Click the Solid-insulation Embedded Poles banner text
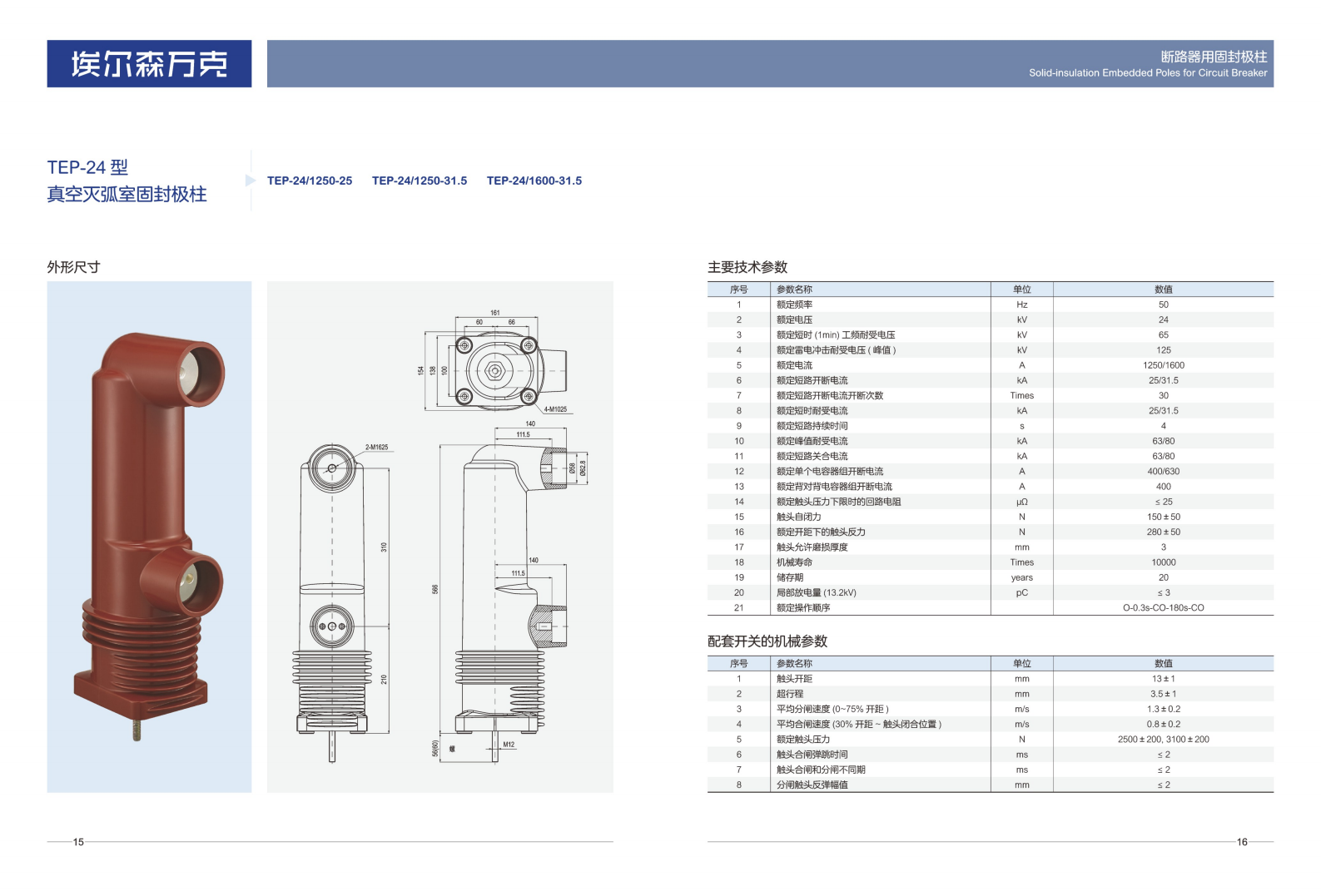 pyautogui.click(x=1147, y=73)
